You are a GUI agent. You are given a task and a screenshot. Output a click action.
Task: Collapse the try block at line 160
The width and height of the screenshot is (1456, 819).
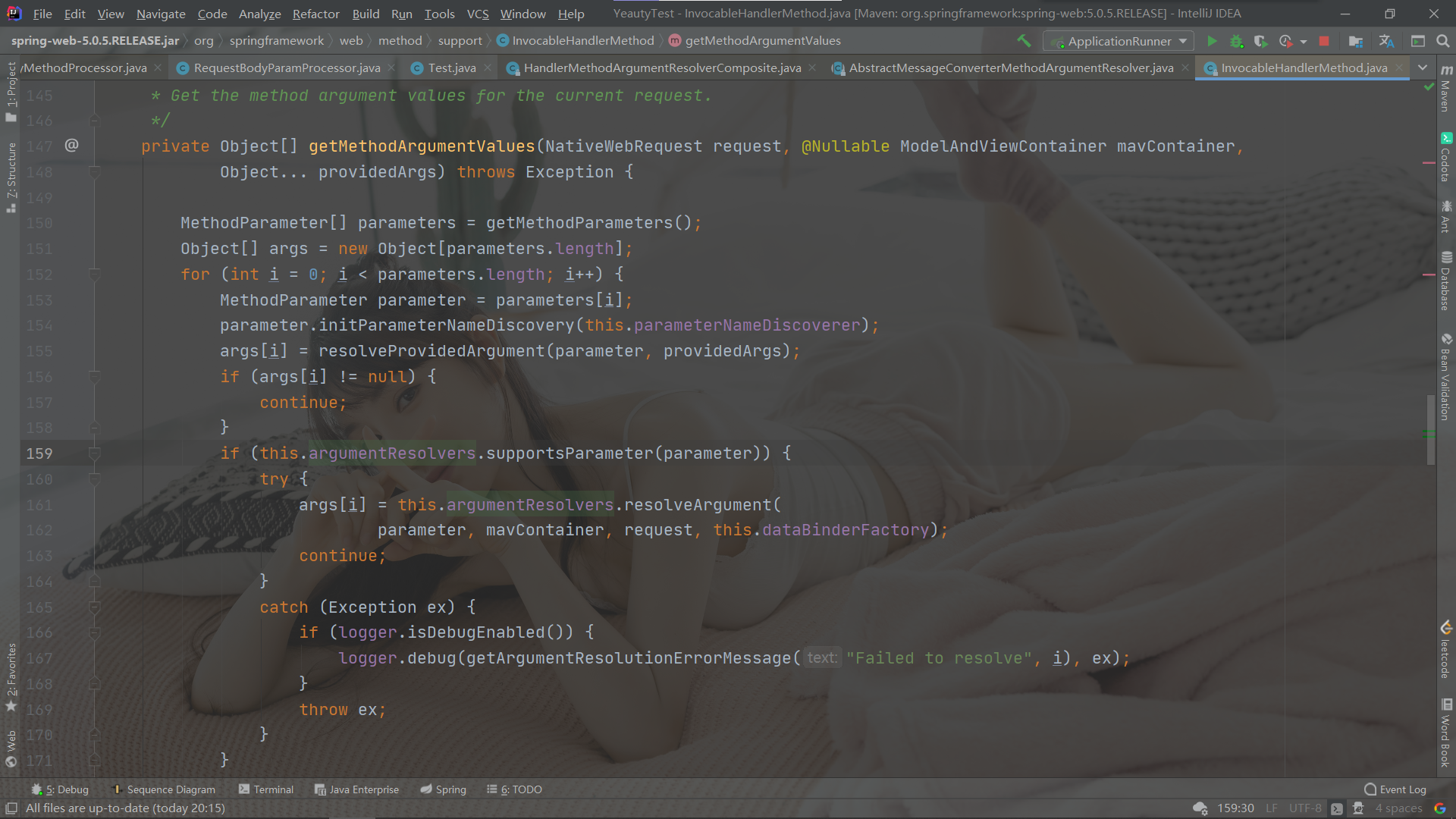coord(95,479)
